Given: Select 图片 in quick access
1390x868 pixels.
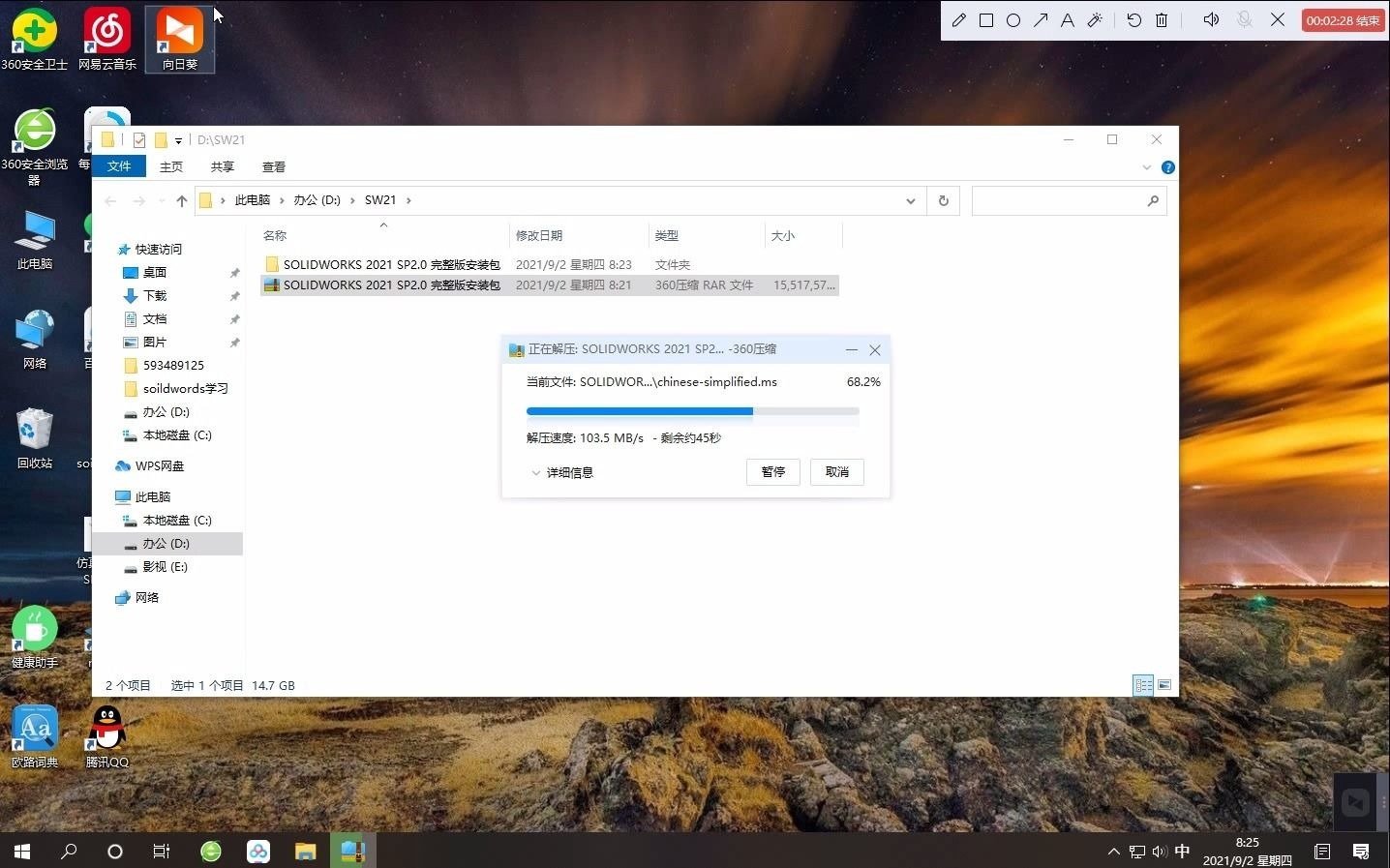Looking at the screenshot, I should point(155,342).
